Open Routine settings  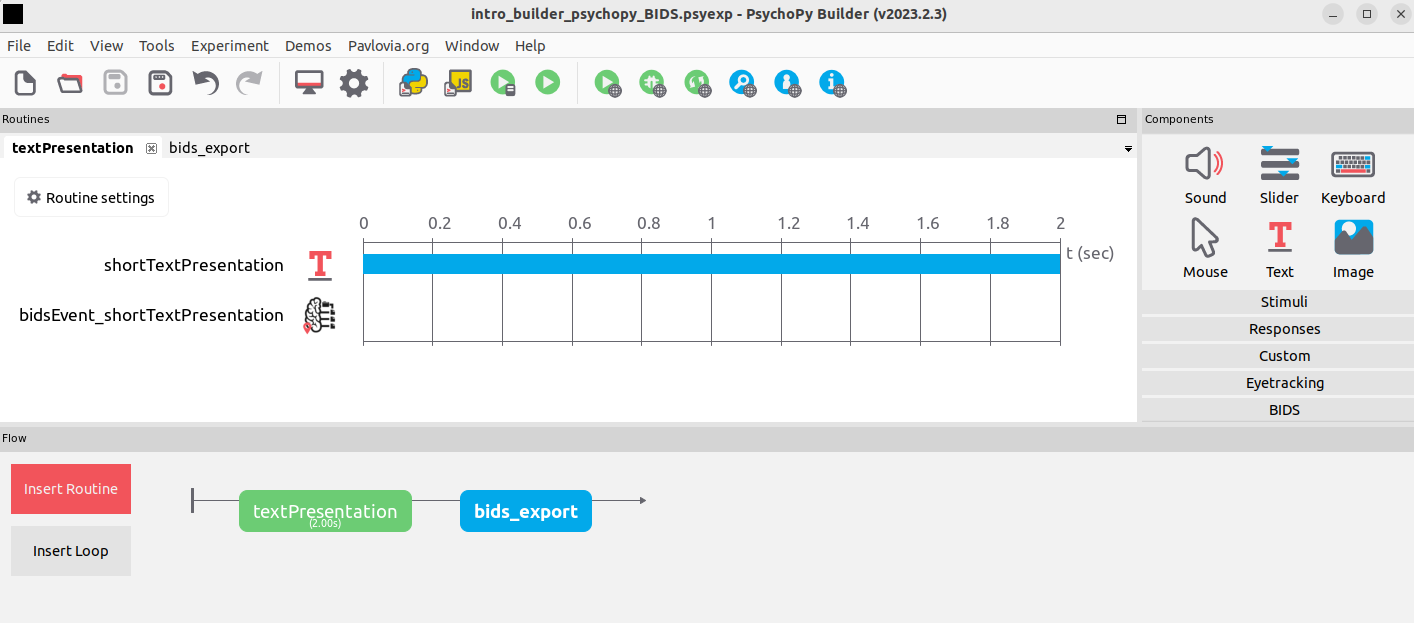(x=91, y=197)
